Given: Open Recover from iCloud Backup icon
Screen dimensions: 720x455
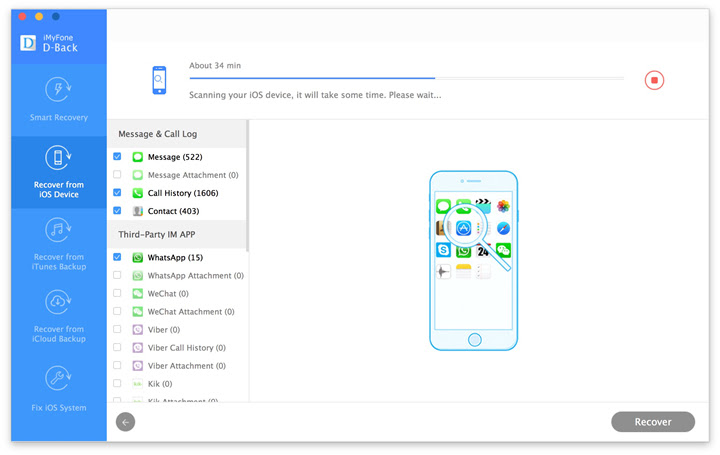Looking at the screenshot, I should pyautogui.click(x=58, y=302).
